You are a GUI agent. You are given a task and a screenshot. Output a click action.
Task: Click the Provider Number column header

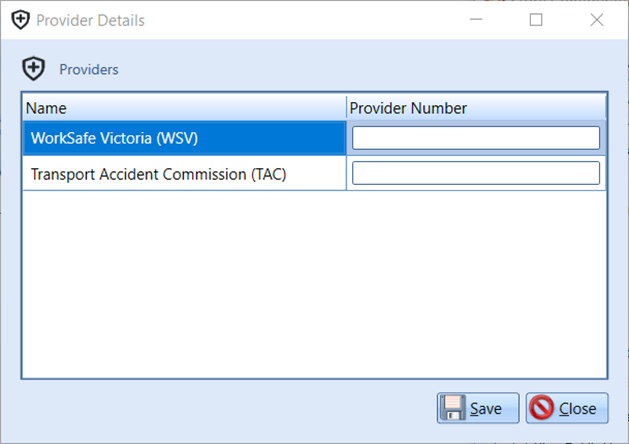click(x=477, y=107)
